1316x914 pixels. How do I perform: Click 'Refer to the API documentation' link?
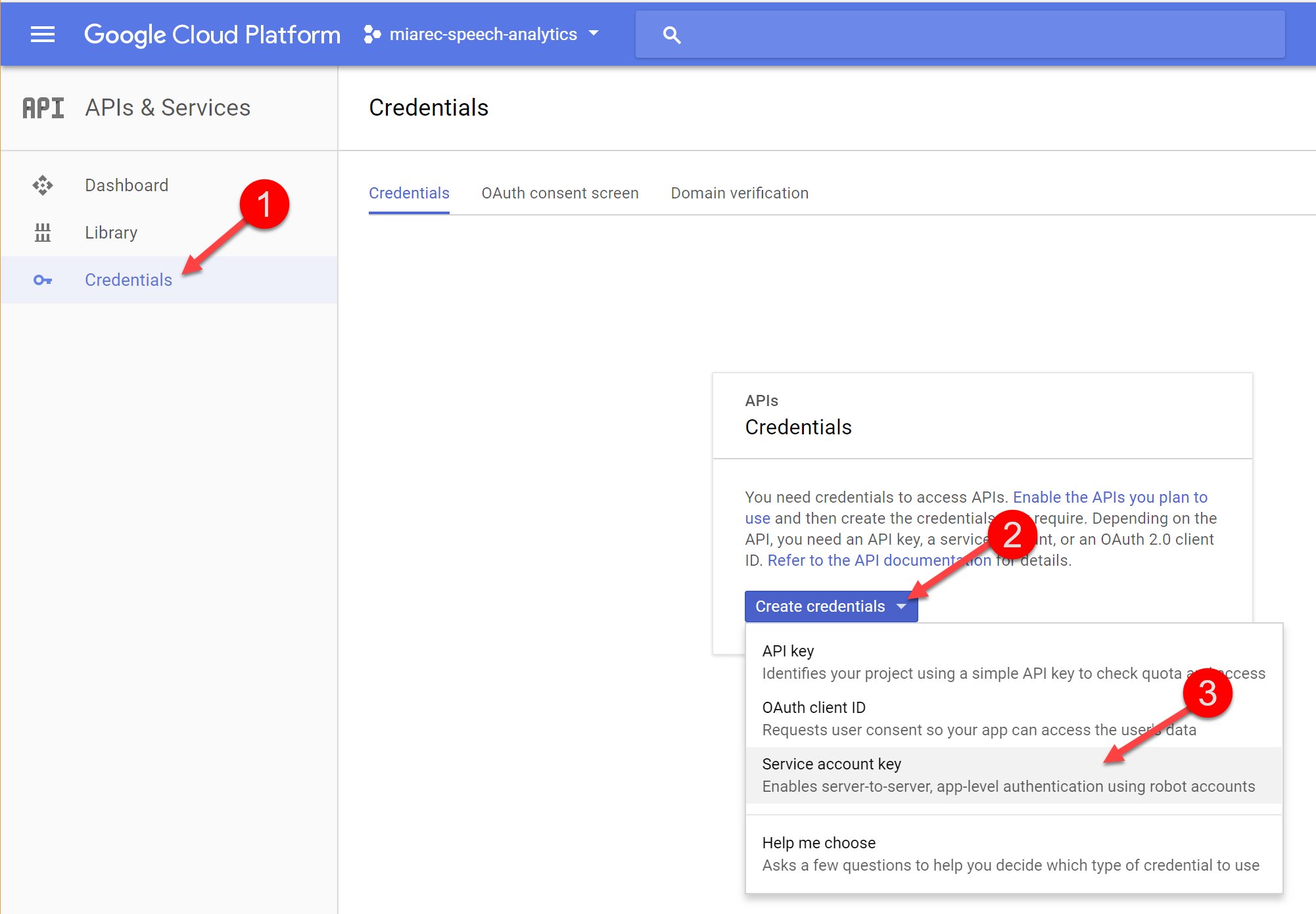(879, 560)
